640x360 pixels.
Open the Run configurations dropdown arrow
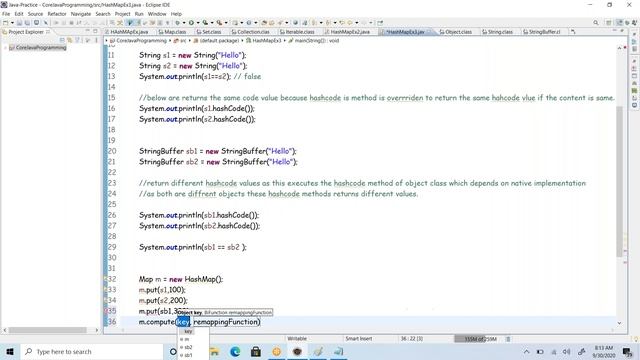tap(198, 23)
